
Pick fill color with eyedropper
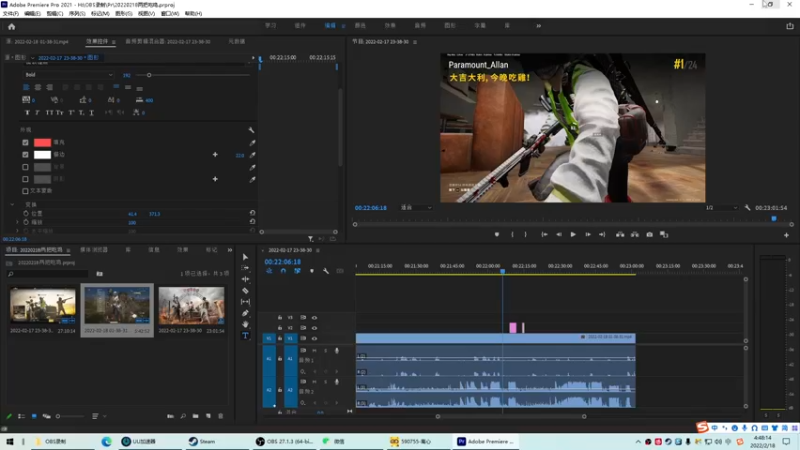252,143
